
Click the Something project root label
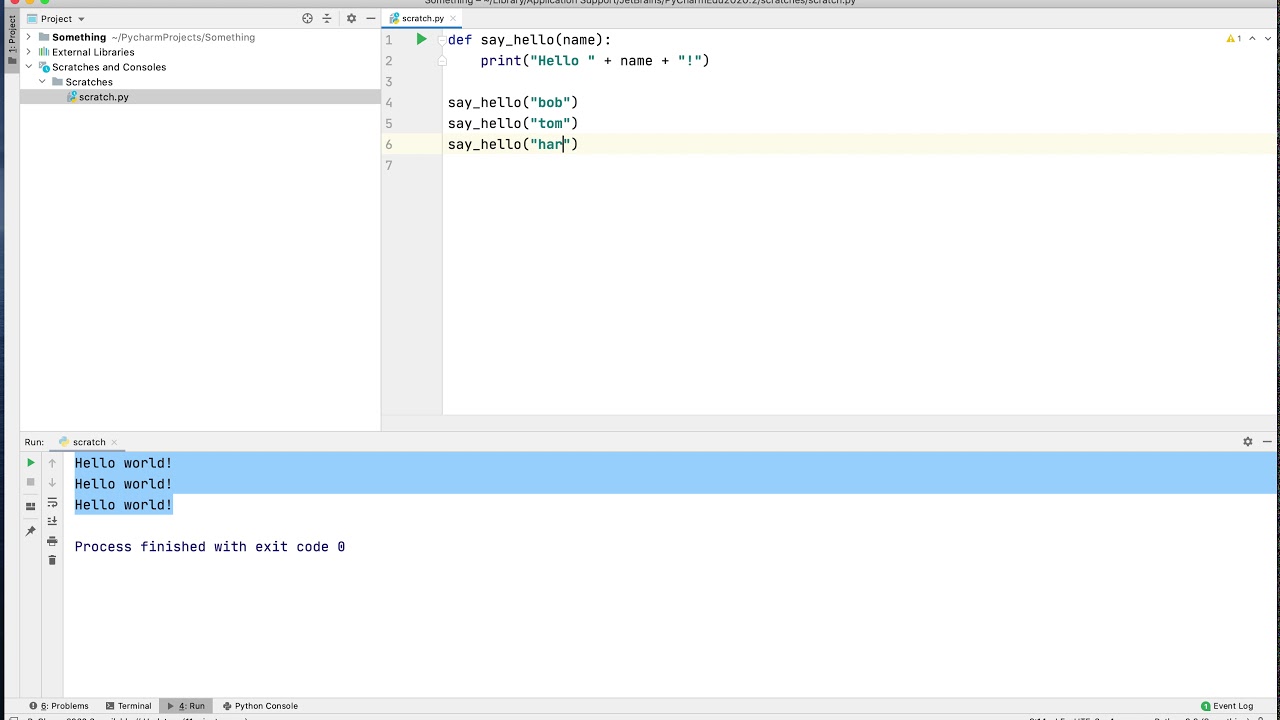click(79, 37)
